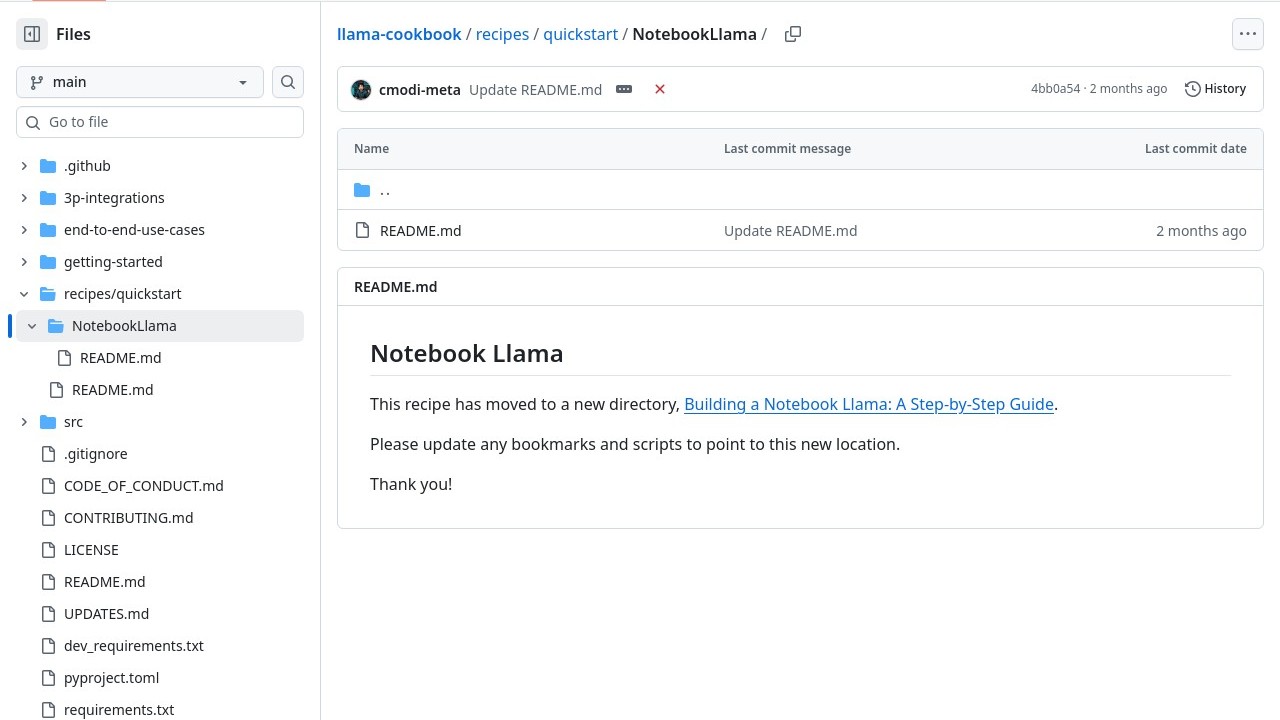Expand the .github folder

point(24,166)
